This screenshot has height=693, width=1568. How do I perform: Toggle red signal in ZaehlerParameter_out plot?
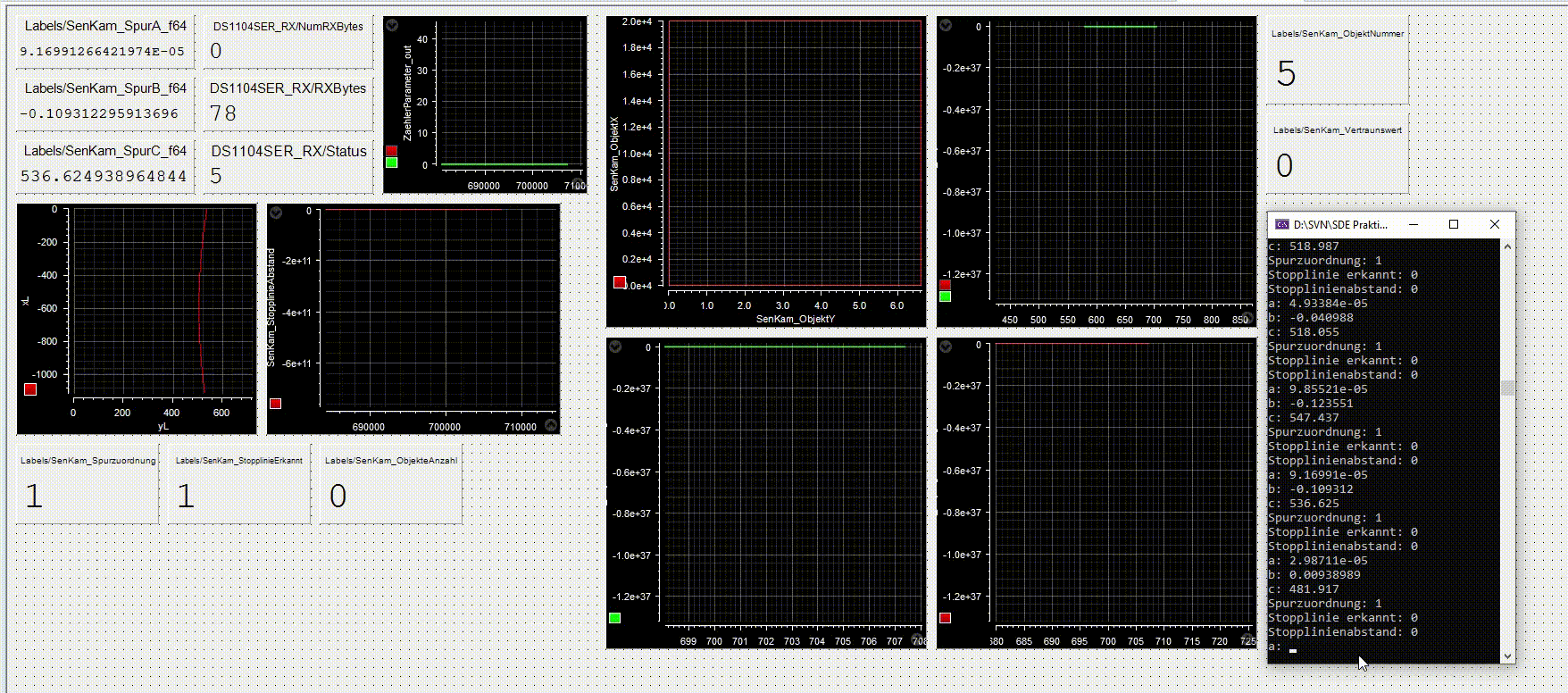[x=391, y=150]
